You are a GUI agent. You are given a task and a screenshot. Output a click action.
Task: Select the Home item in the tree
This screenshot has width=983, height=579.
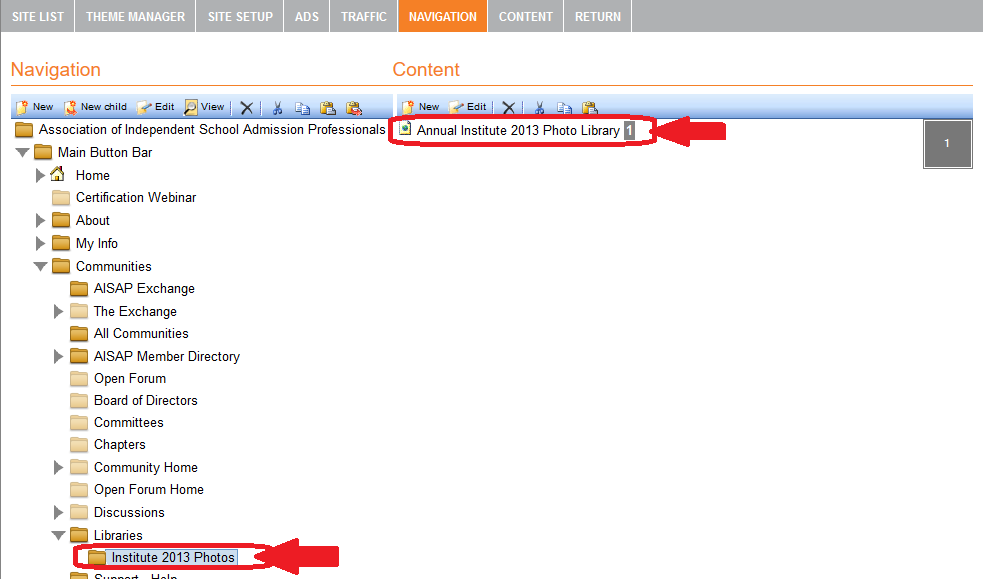coord(93,175)
